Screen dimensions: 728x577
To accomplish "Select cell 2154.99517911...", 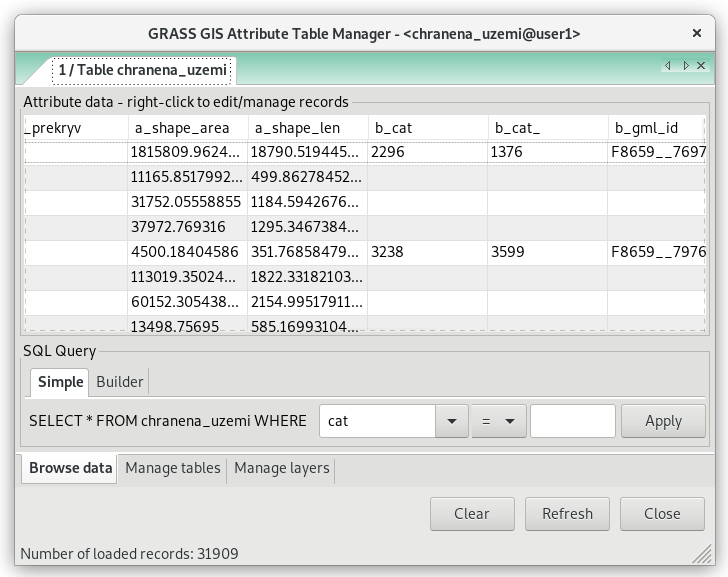I will coord(307,303).
